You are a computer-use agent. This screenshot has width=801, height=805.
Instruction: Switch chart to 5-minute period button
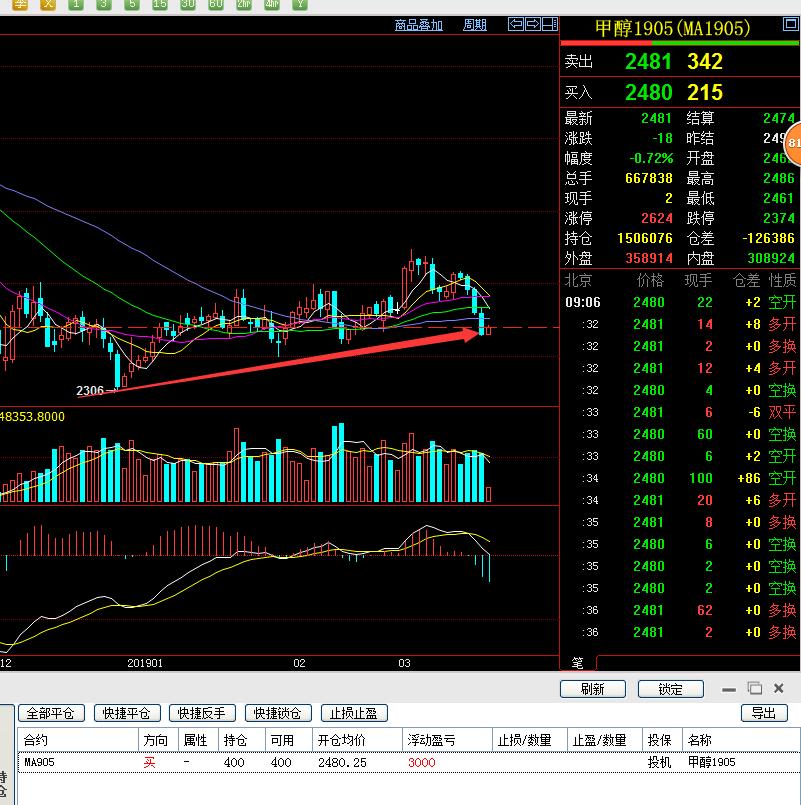pos(132,5)
